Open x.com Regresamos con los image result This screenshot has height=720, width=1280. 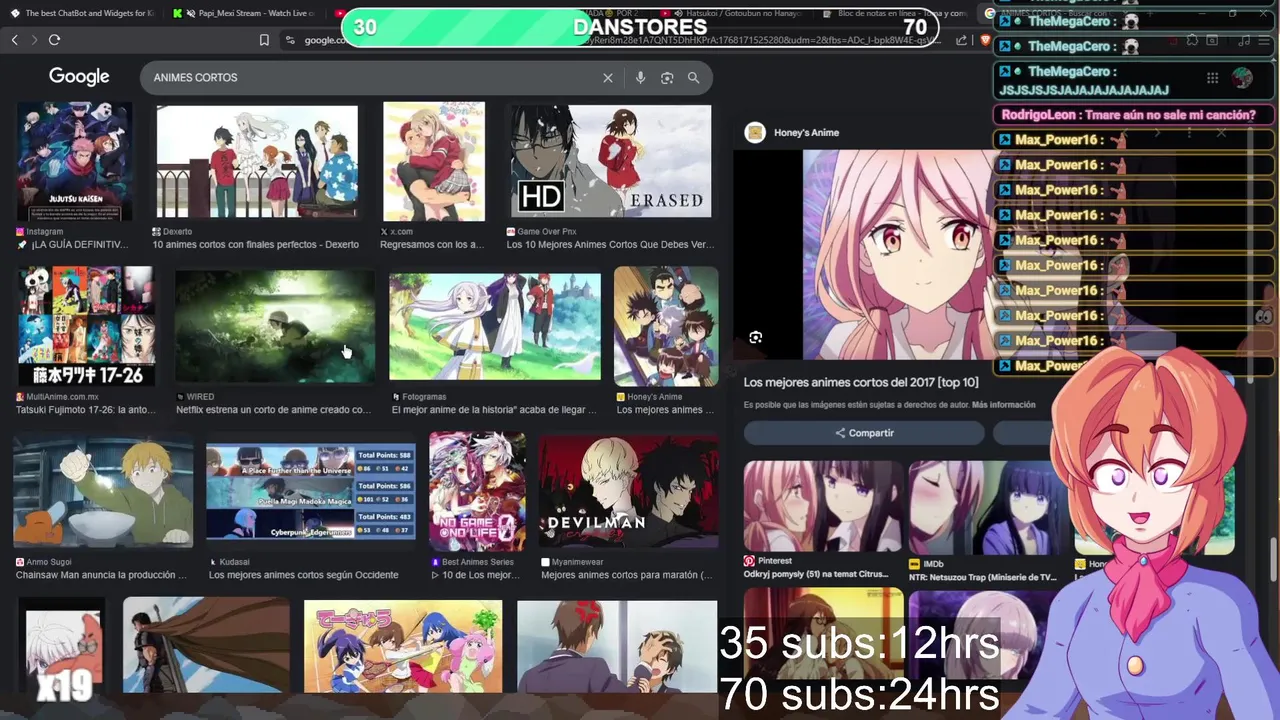click(x=434, y=161)
